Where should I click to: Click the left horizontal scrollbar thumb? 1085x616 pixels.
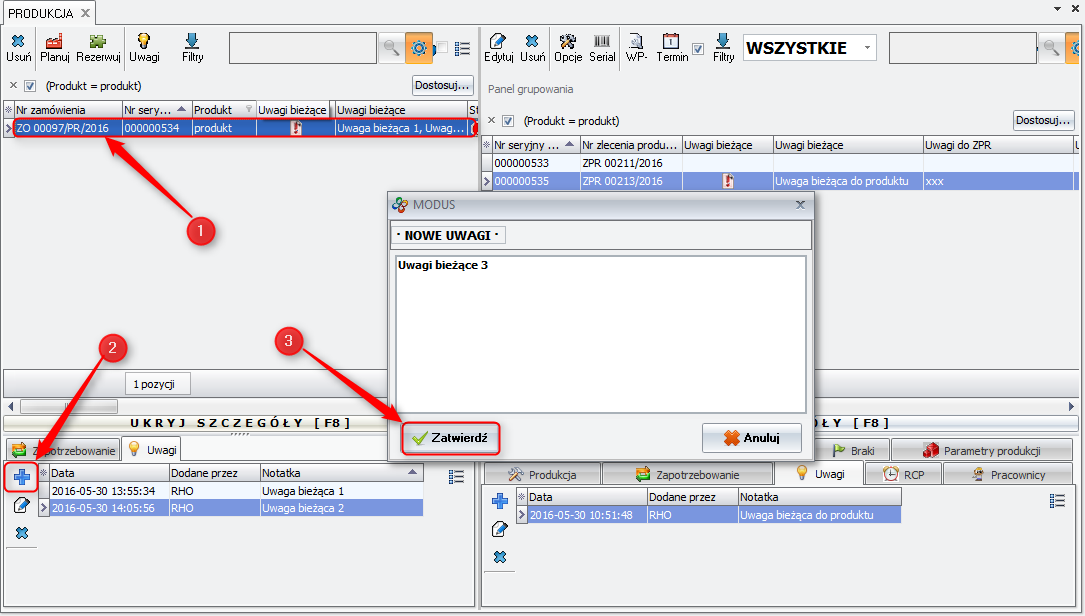[69, 406]
